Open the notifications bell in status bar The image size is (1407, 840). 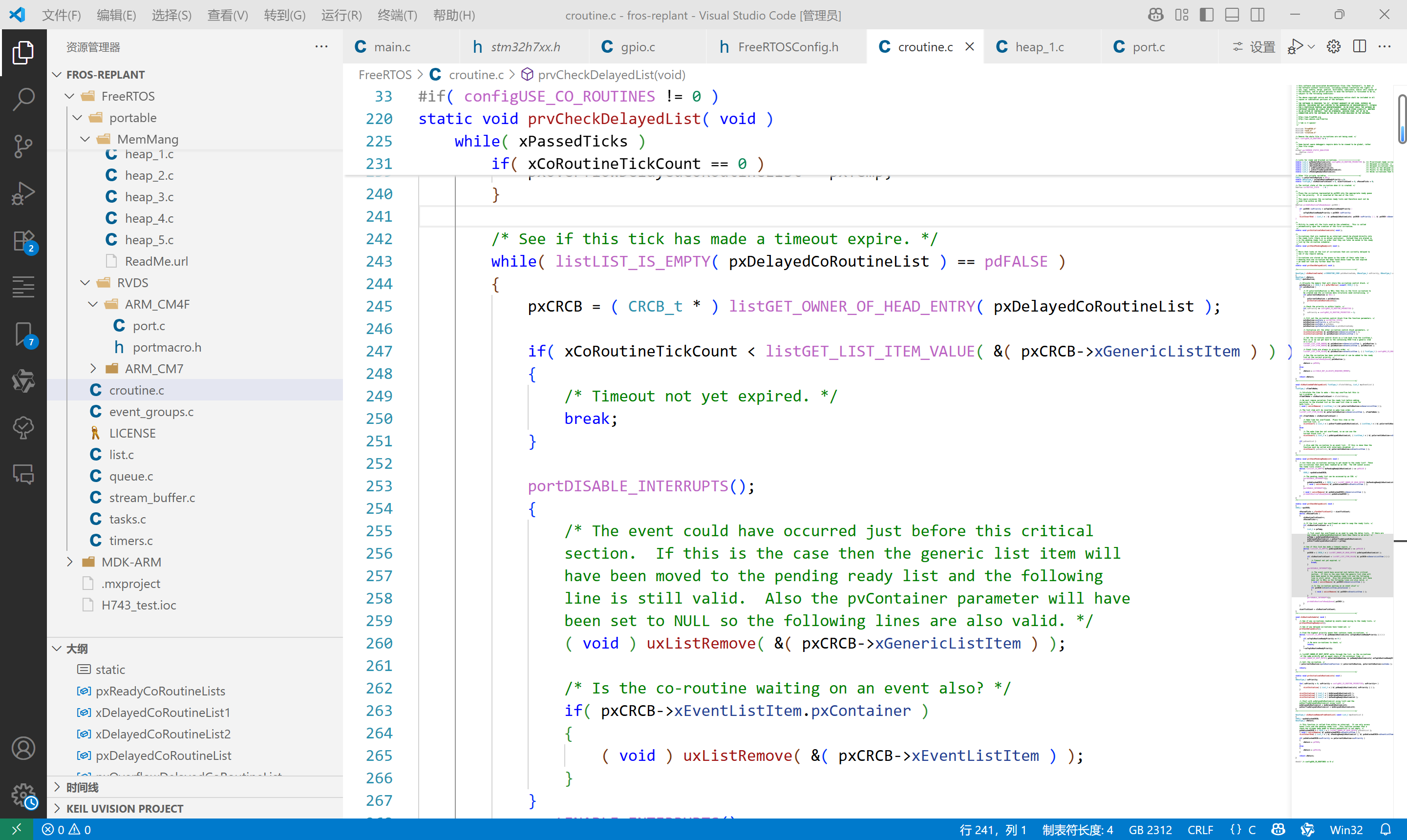click(1386, 829)
